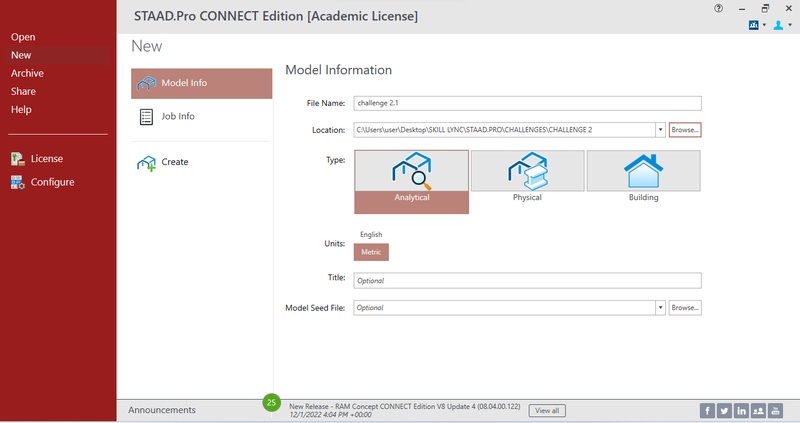Image resolution: width=800 pixels, height=423 pixels.
Task: Open the License icon in sidebar
Action: pos(18,159)
